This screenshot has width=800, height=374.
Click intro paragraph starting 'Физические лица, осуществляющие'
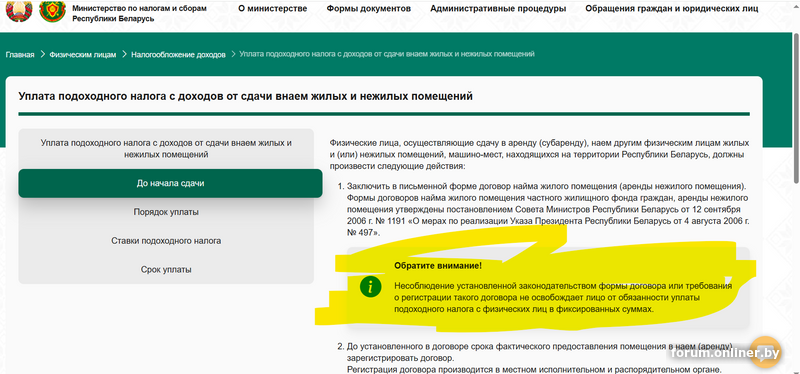tap(539, 154)
